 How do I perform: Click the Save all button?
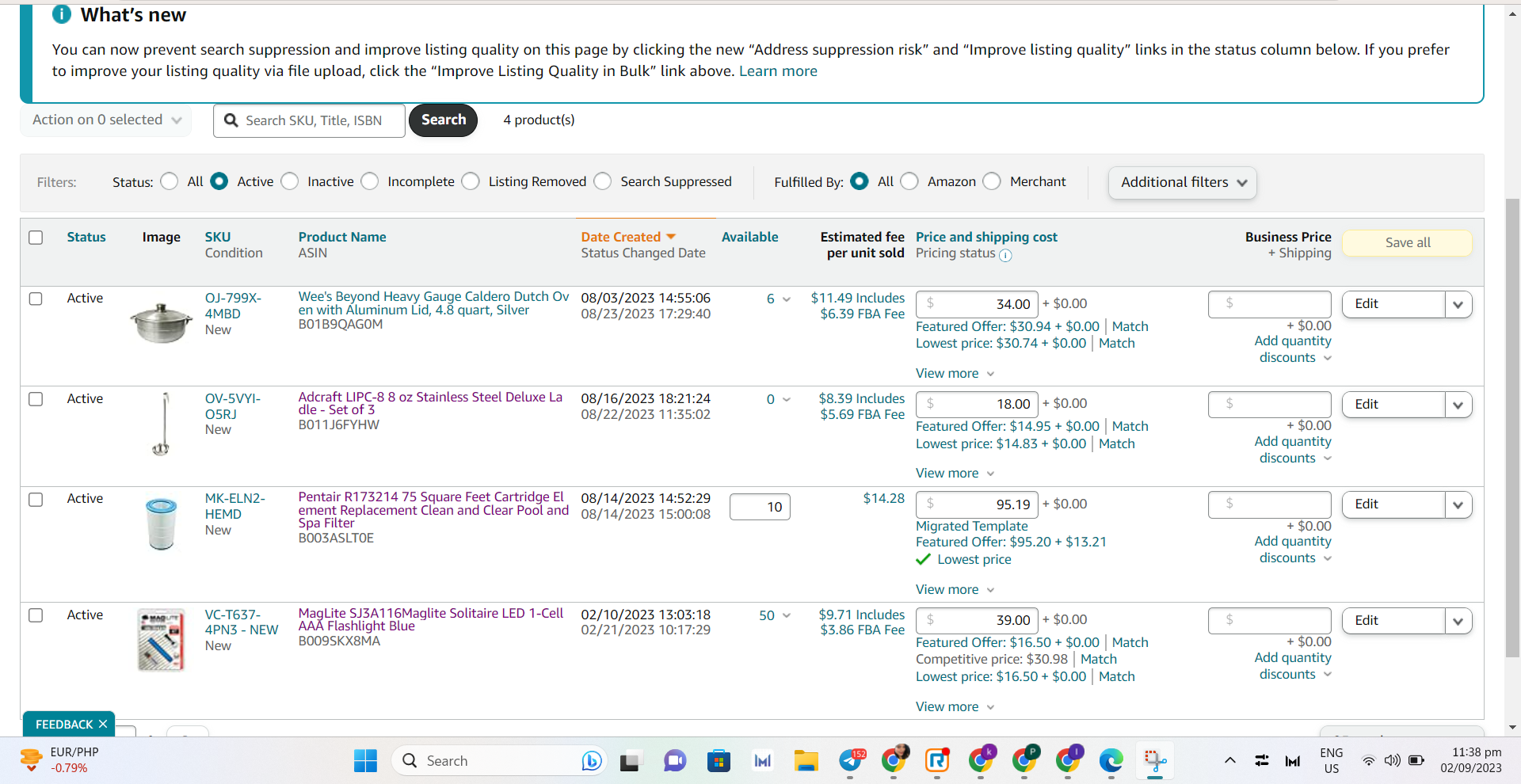click(1408, 242)
